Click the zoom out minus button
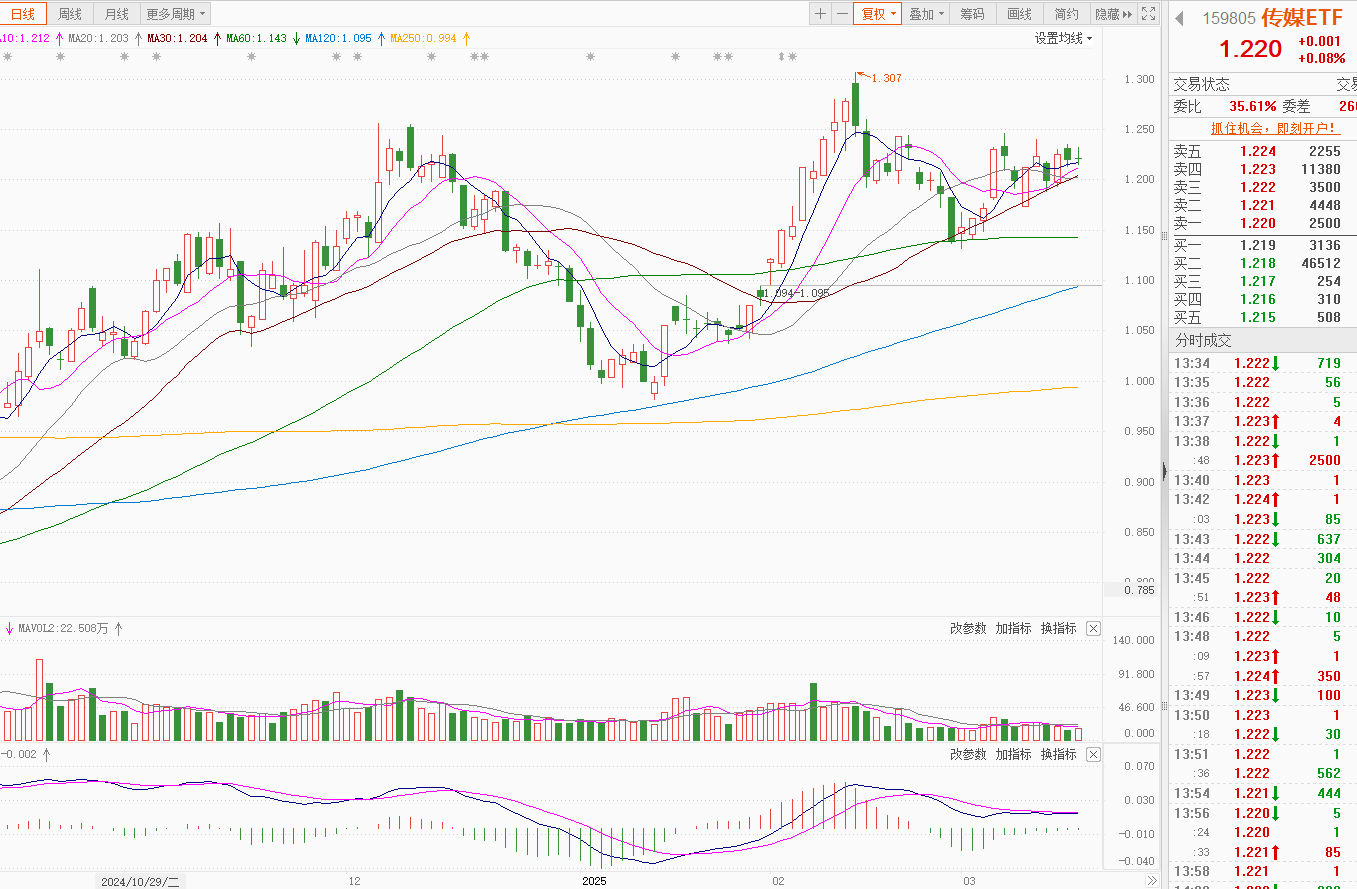This screenshot has height=889, width=1357. point(842,14)
